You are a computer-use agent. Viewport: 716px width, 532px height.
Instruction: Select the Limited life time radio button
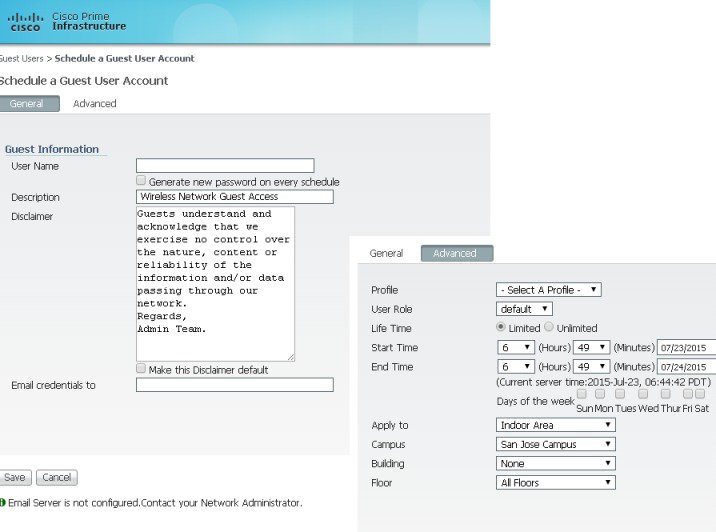coord(501,327)
